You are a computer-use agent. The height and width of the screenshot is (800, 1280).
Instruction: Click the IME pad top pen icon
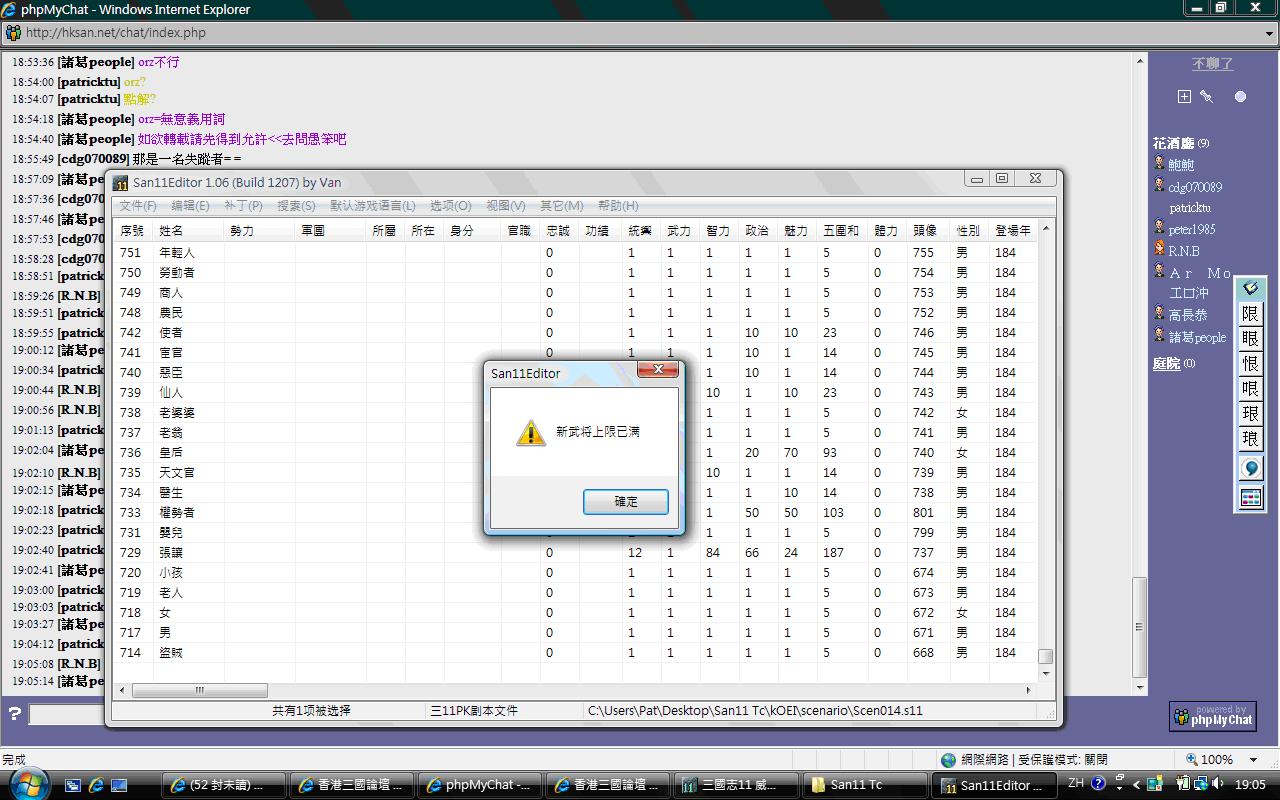pos(1250,289)
